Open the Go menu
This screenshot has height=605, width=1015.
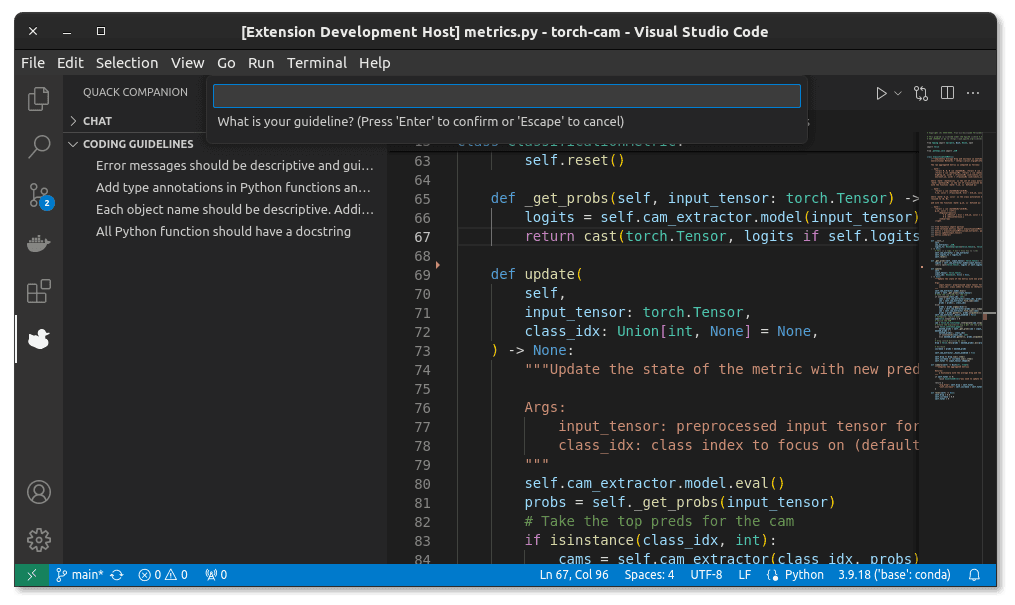[x=226, y=63]
